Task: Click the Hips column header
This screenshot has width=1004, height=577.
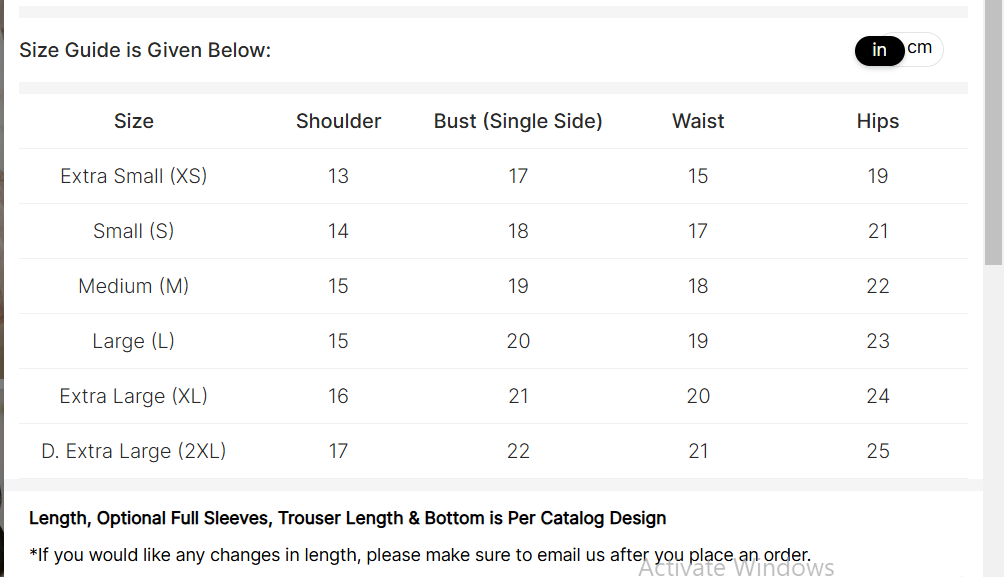Action: click(878, 121)
